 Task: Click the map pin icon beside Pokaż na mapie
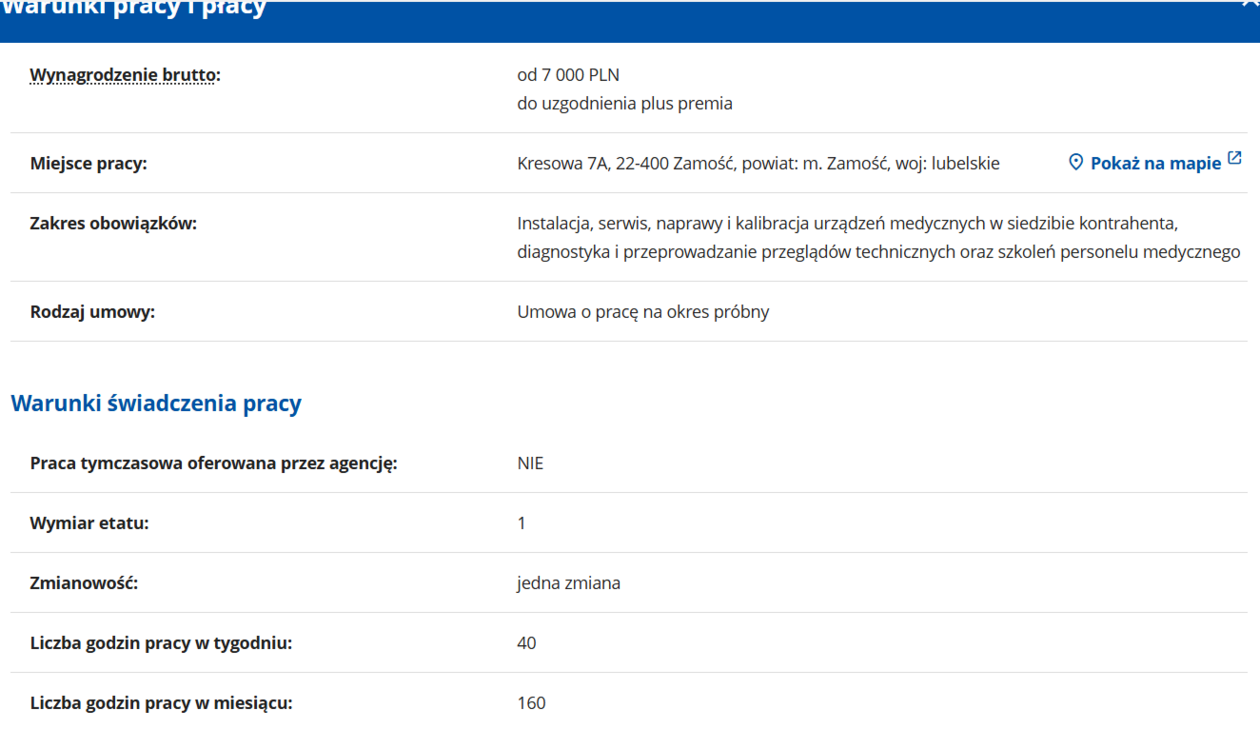(1076, 162)
